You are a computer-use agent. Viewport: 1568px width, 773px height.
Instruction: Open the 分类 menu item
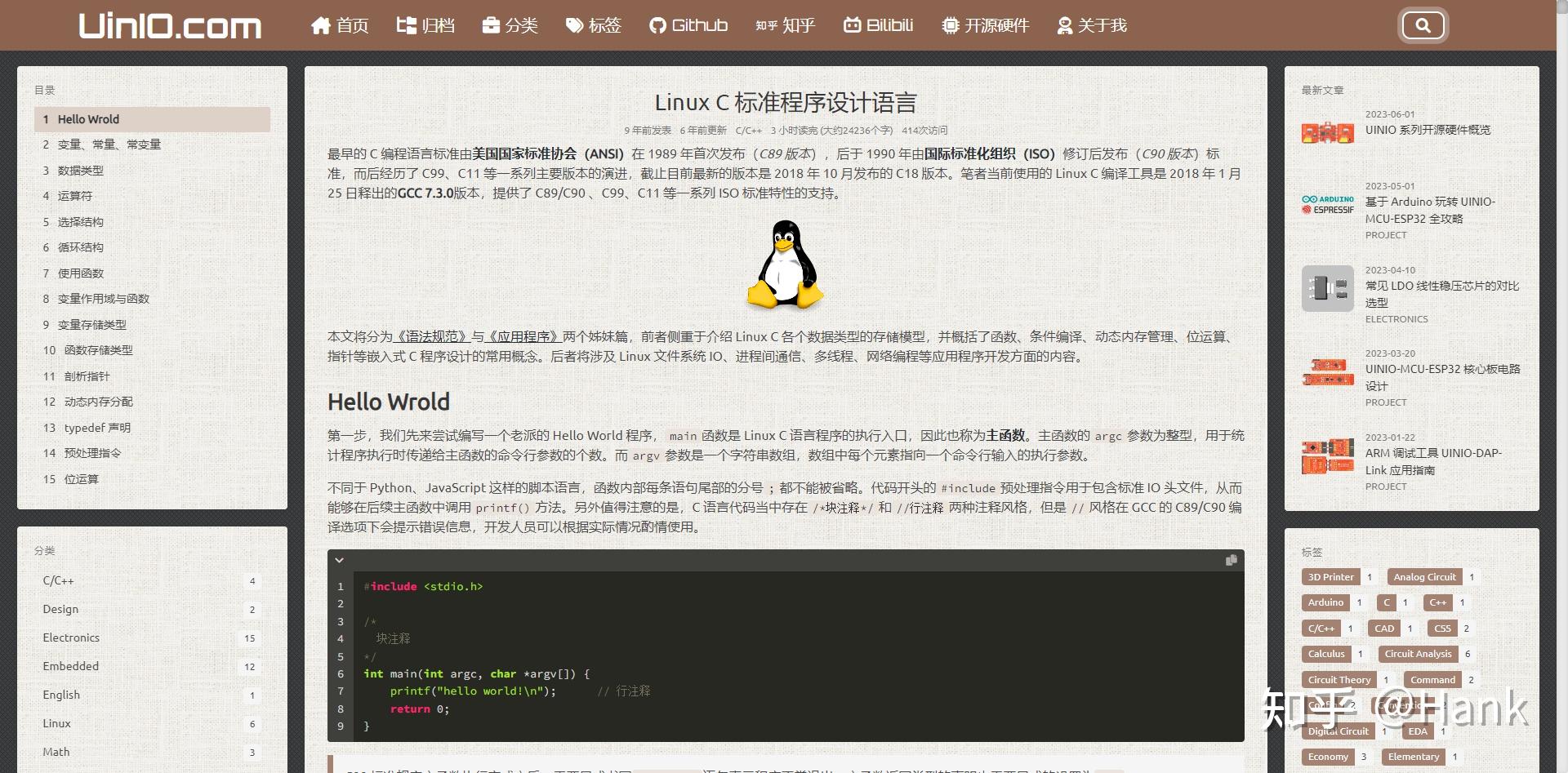(x=510, y=24)
